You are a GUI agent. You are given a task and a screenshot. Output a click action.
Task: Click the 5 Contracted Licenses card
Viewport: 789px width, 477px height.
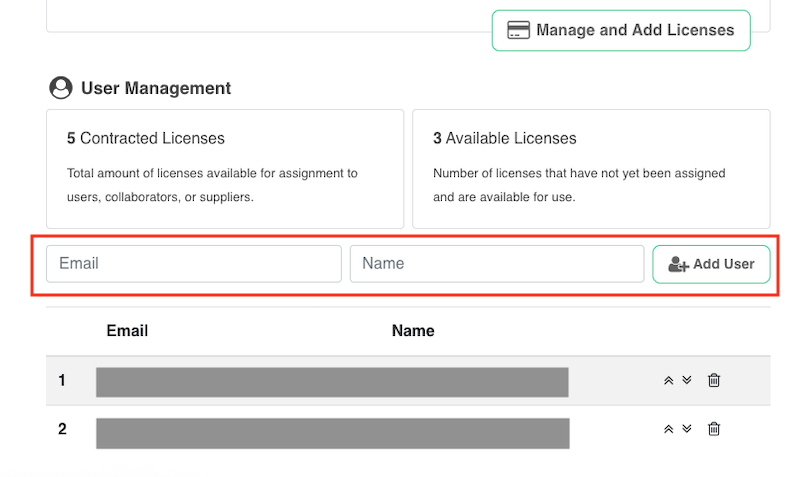(x=225, y=168)
